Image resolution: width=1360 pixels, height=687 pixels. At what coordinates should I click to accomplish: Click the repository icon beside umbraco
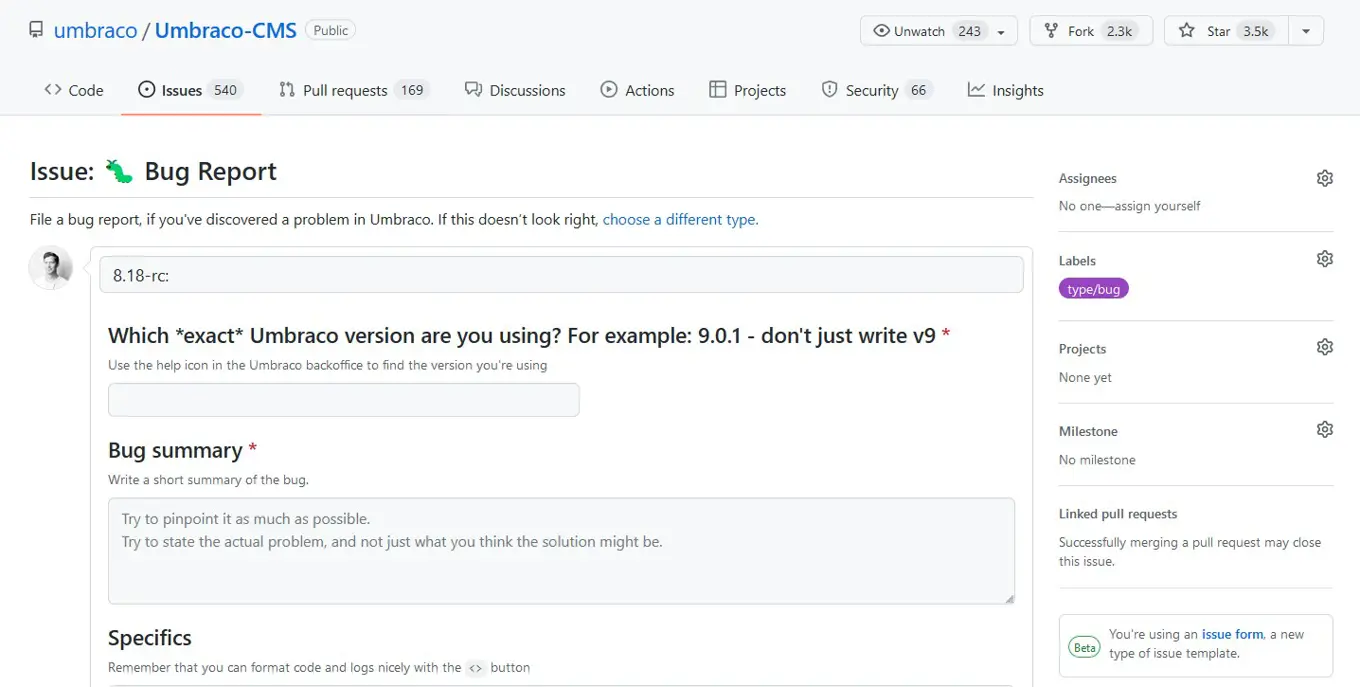36,30
